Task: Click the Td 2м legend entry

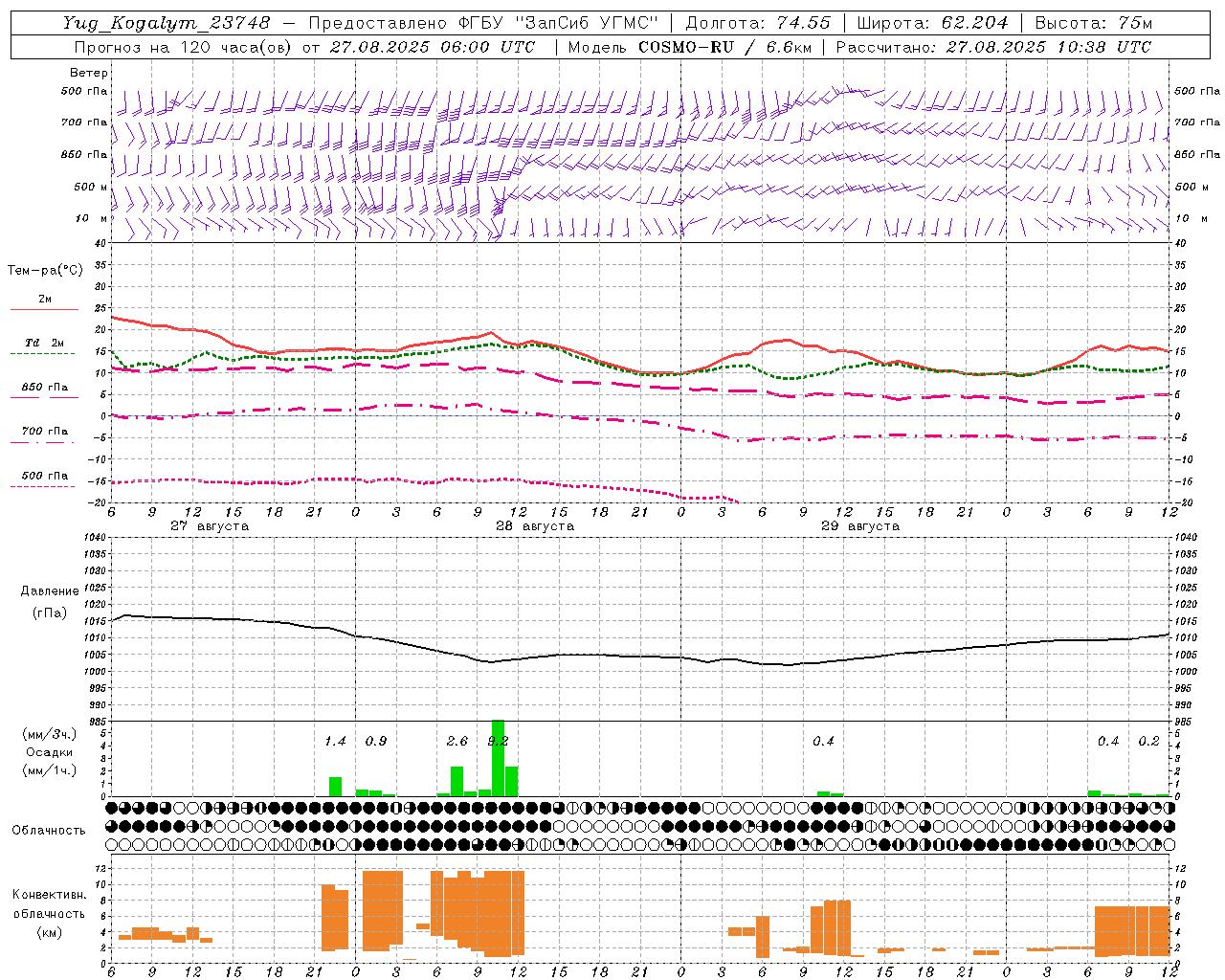Action: coord(44,343)
